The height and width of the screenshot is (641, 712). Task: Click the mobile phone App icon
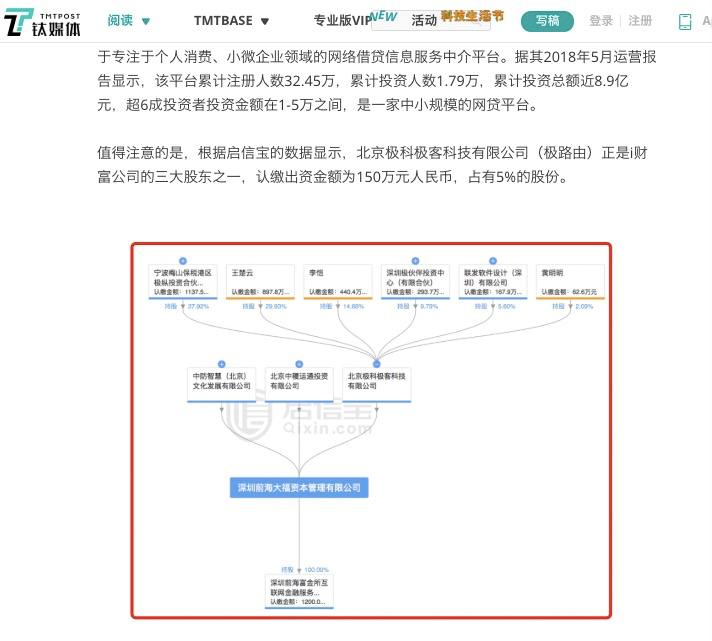pos(685,21)
